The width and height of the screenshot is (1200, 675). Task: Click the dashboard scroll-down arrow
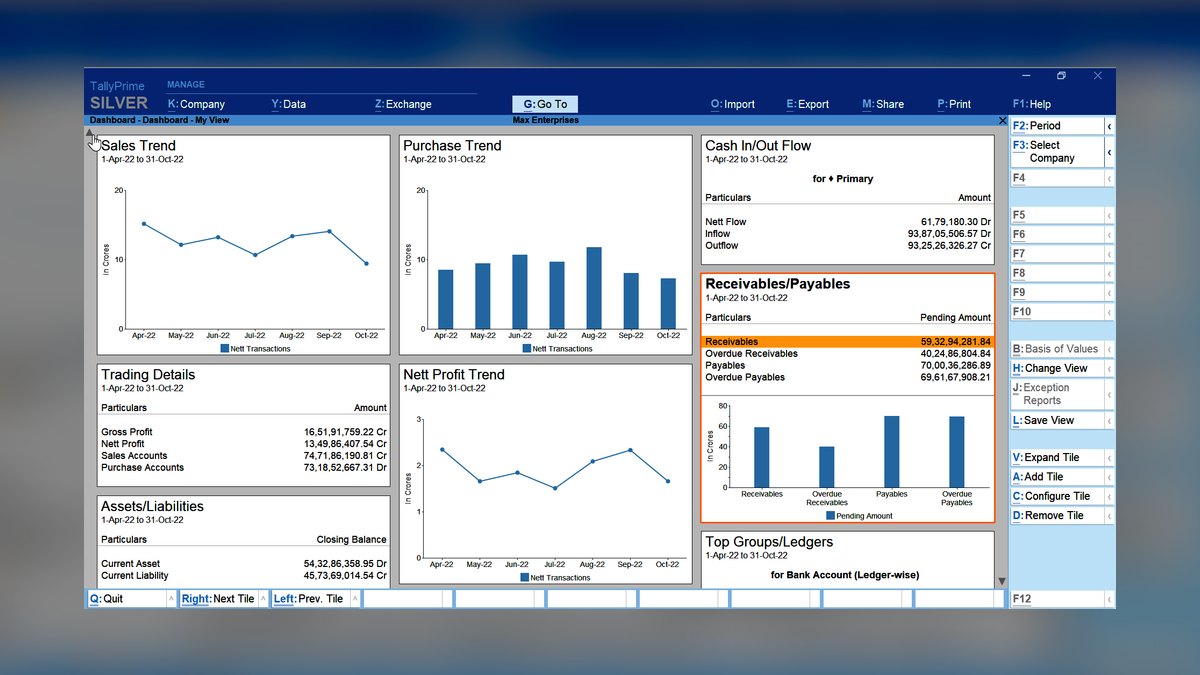[1002, 582]
